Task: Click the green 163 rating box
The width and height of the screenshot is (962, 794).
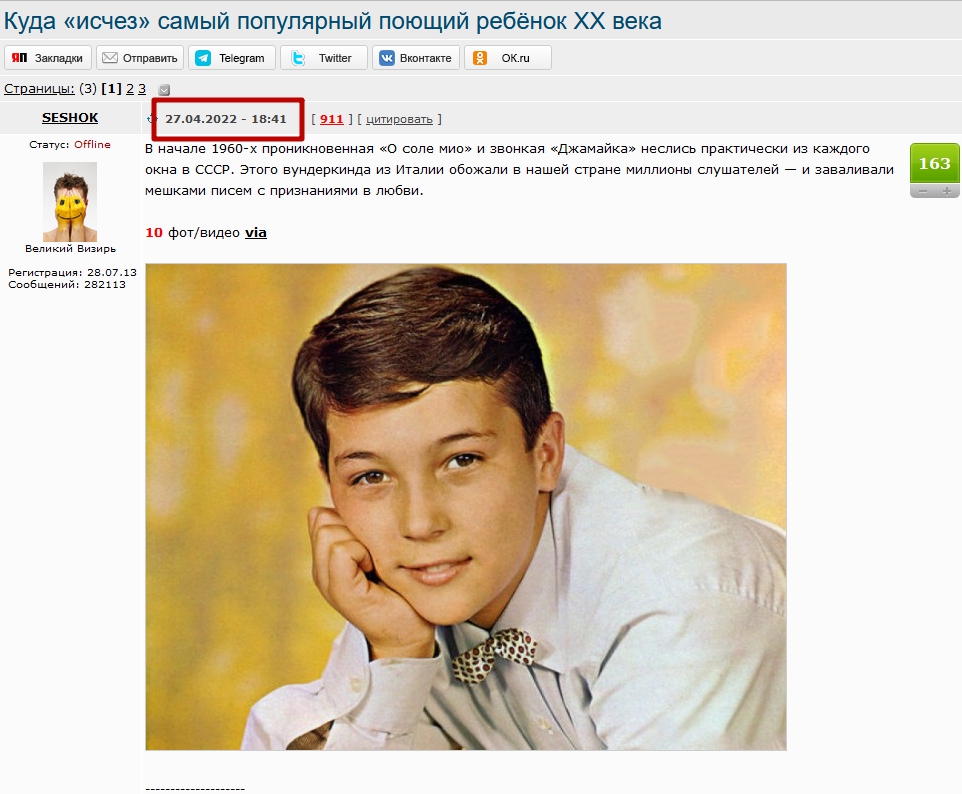Action: [x=934, y=163]
